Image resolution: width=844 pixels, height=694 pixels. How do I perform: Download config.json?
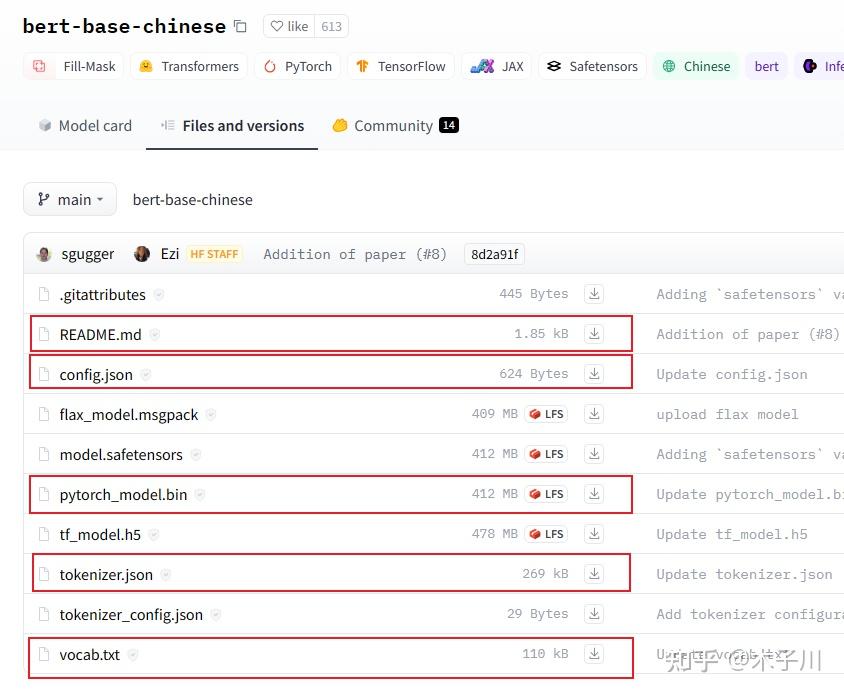(x=594, y=374)
